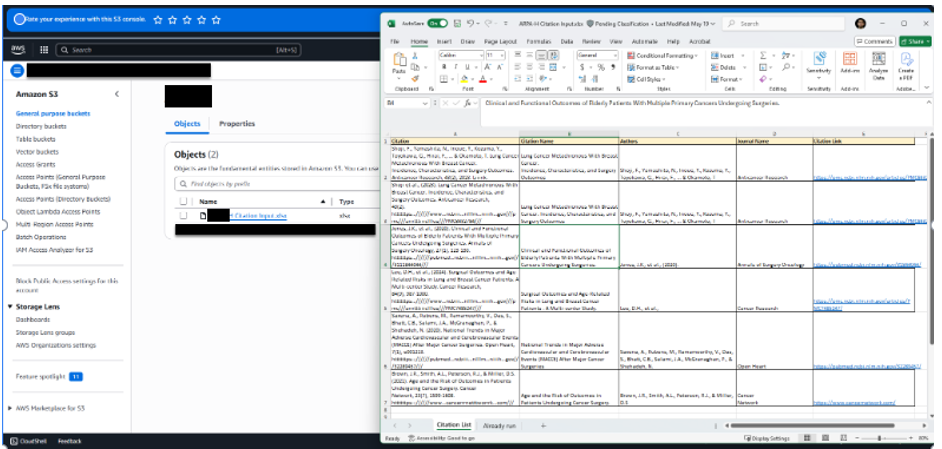Adjust the Excel zoom slider
Screen dimensions: 942x449
click(x=879, y=438)
